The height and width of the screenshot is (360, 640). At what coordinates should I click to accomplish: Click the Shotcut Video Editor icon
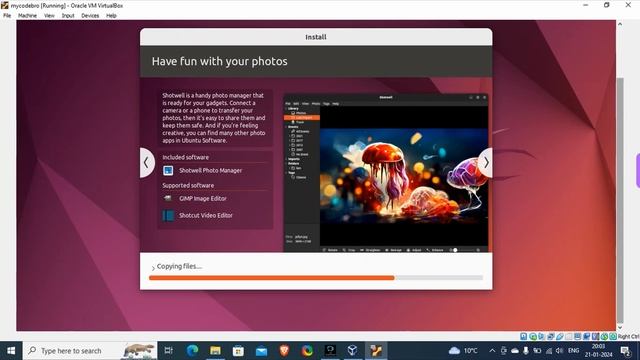tap(168, 215)
